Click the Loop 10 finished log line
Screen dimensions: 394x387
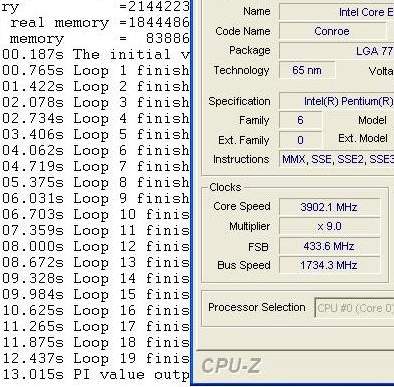point(96,214)
